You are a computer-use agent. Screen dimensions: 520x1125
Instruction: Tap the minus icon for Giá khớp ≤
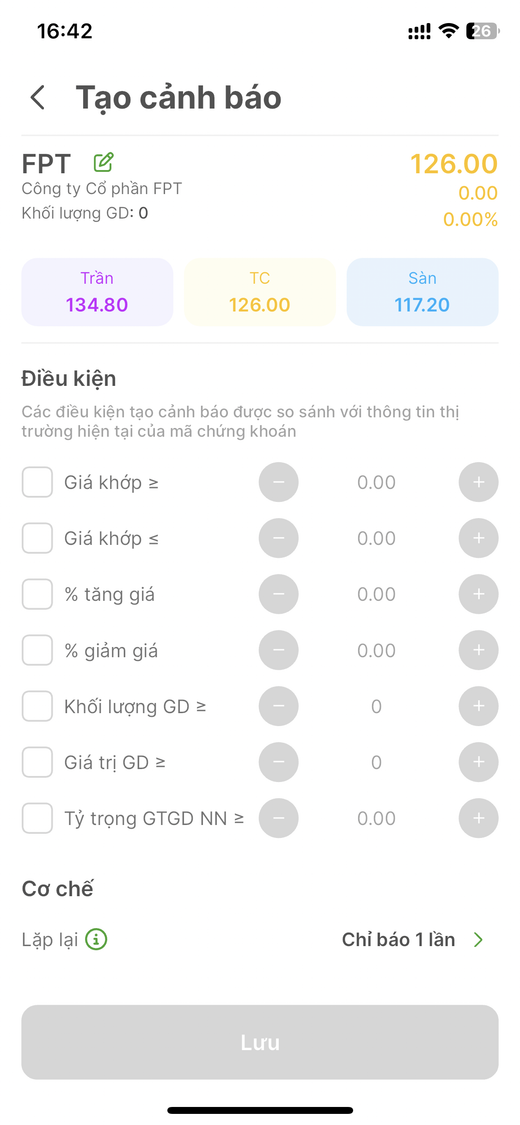tap(278, 538)
